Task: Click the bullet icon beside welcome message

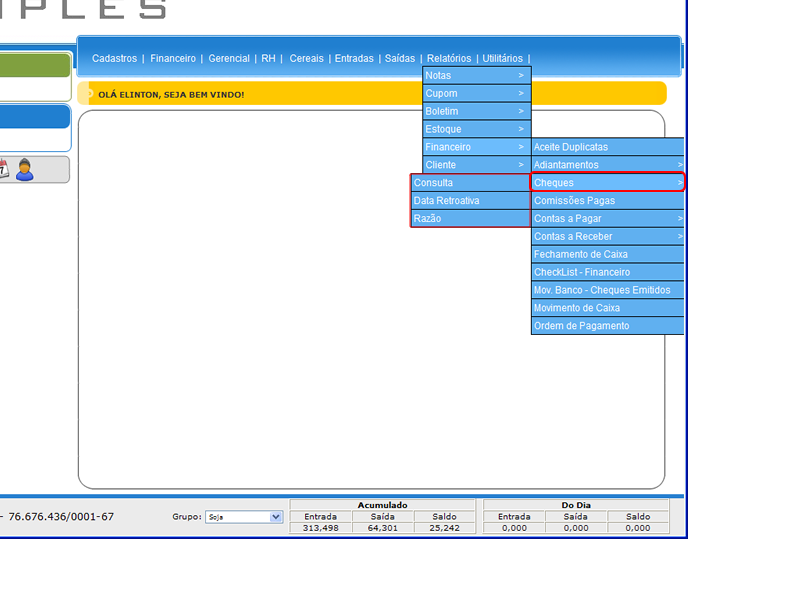Action: coord(90,94)
